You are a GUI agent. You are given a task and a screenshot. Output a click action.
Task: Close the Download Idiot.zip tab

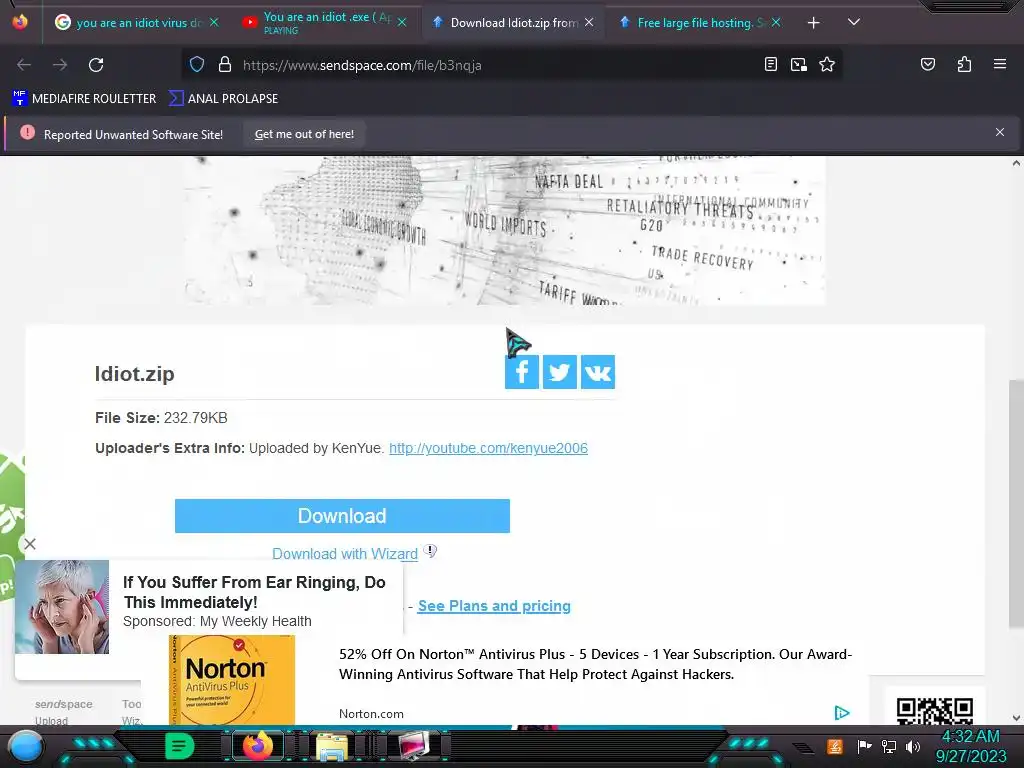point(589,23)
